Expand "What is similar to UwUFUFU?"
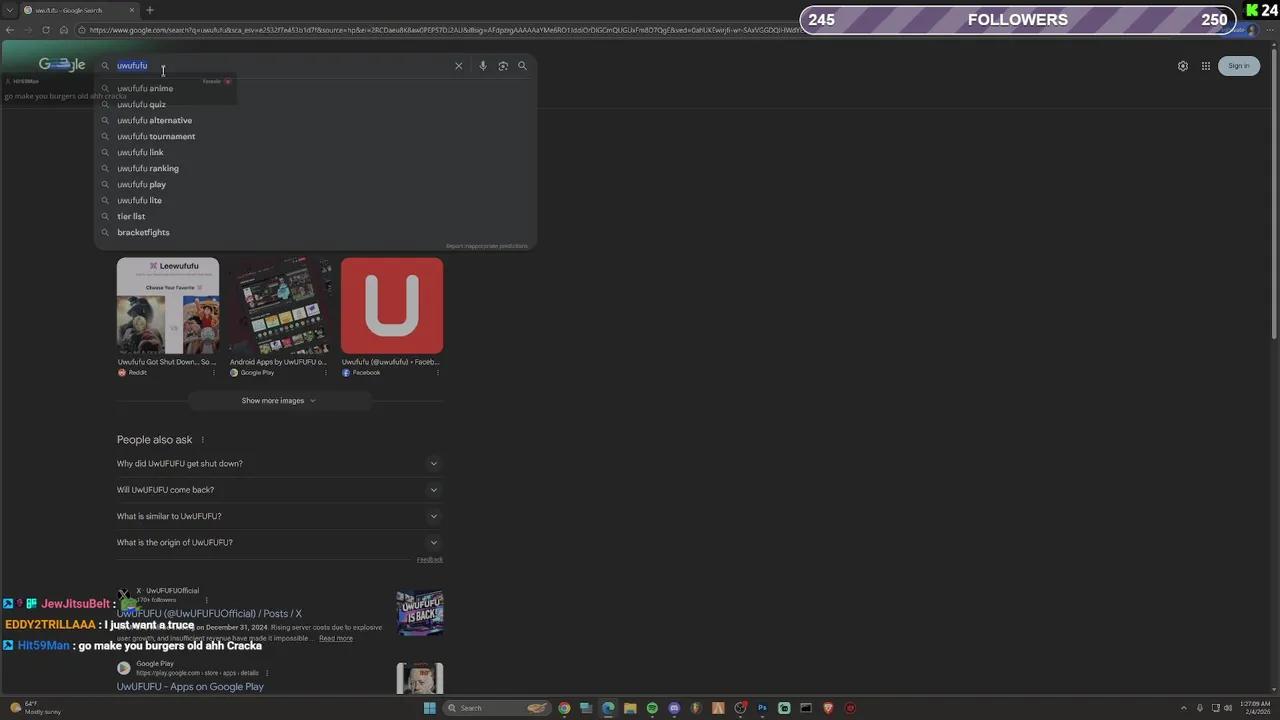This screenshot has width=1280, height=720. [279, 516]
